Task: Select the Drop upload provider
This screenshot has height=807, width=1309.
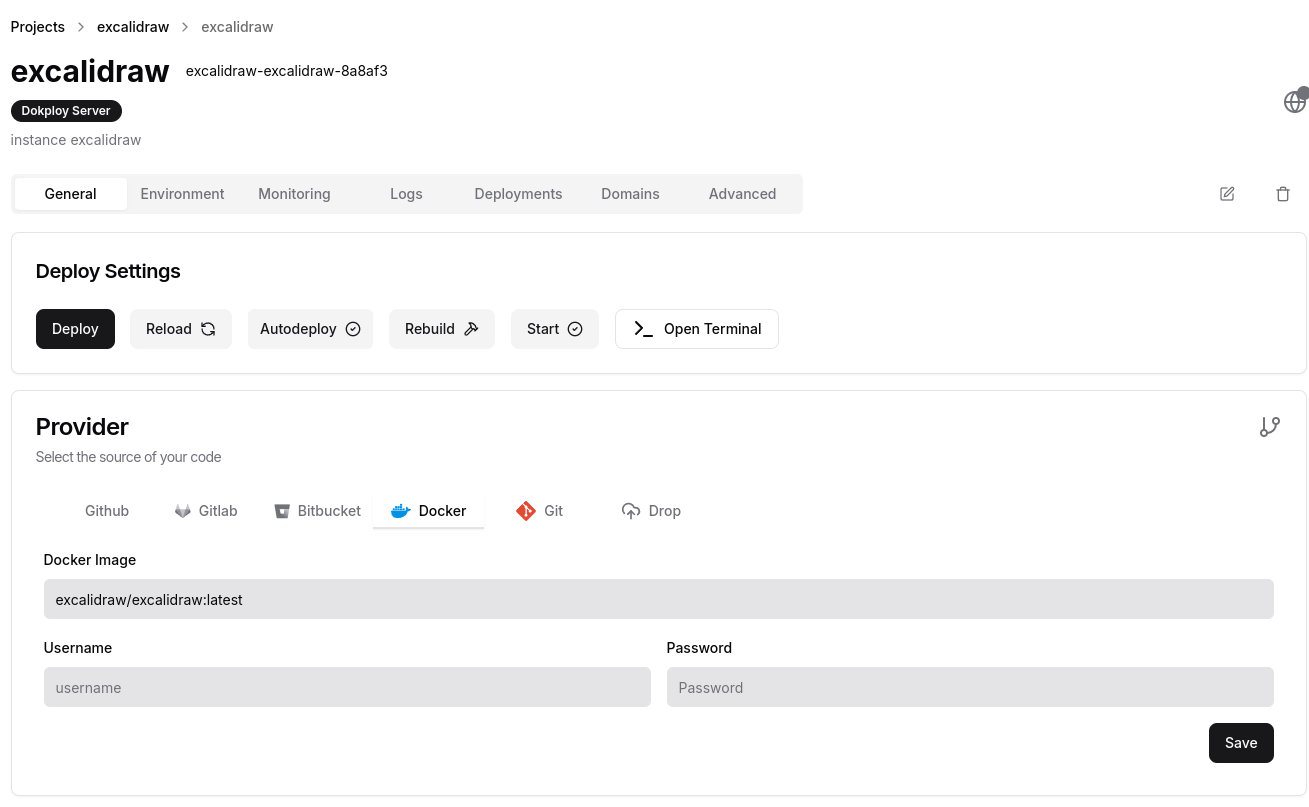Action: (x=651, y=511)
